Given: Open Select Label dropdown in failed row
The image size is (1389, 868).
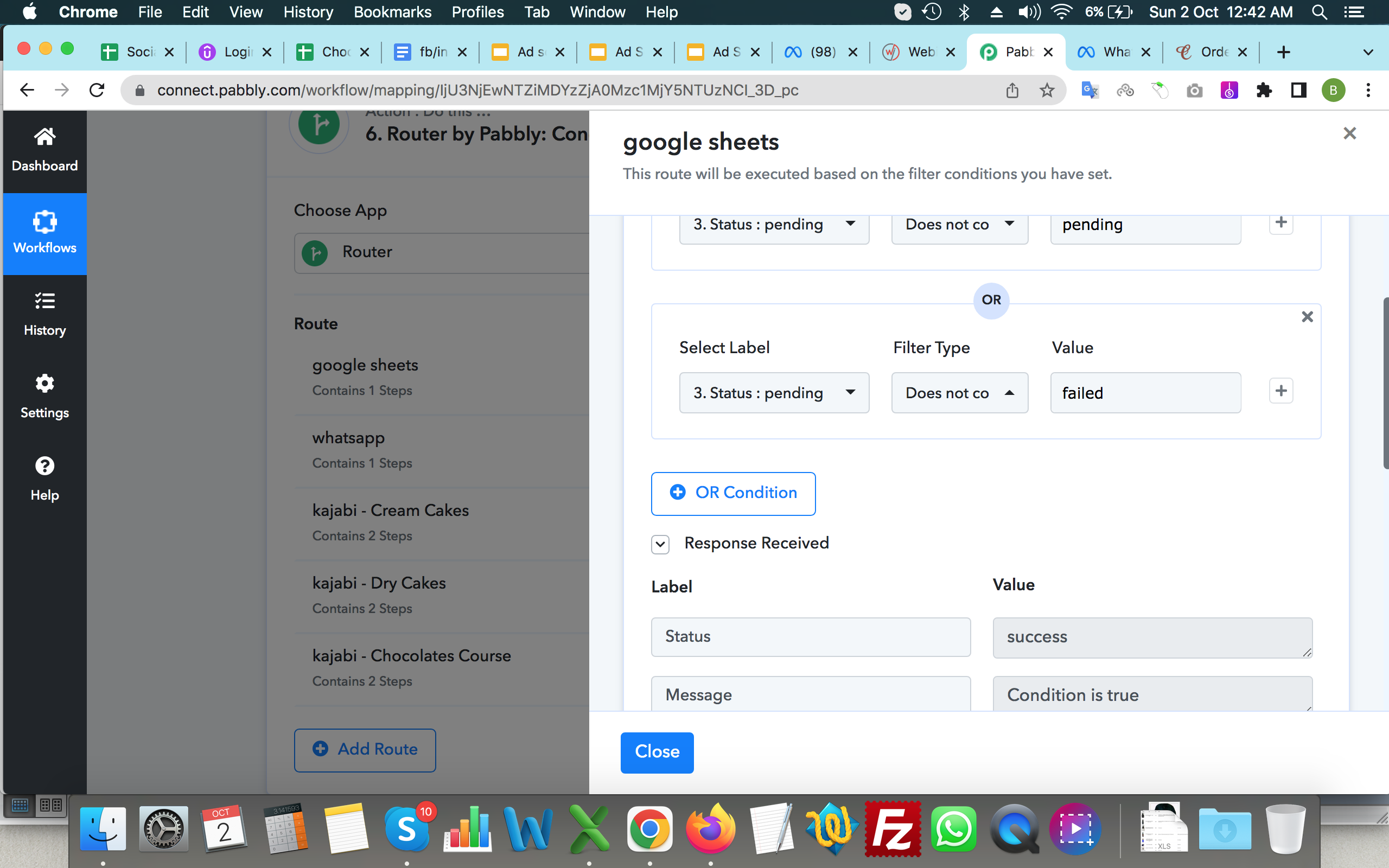Looking at the screenshot, I should 774,393.
